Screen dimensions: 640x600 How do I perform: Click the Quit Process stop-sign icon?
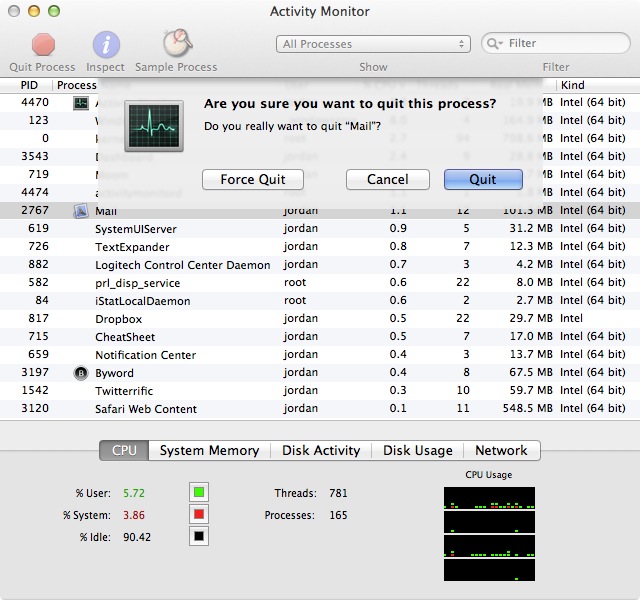[43, 44]
